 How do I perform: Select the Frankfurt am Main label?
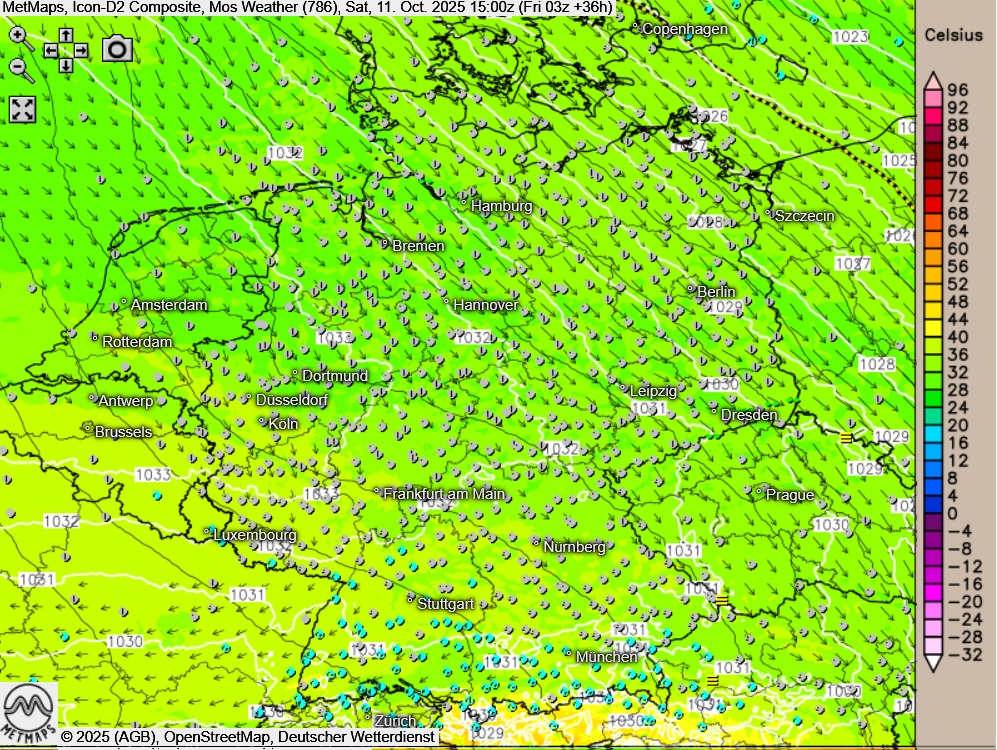pos(444,493)
